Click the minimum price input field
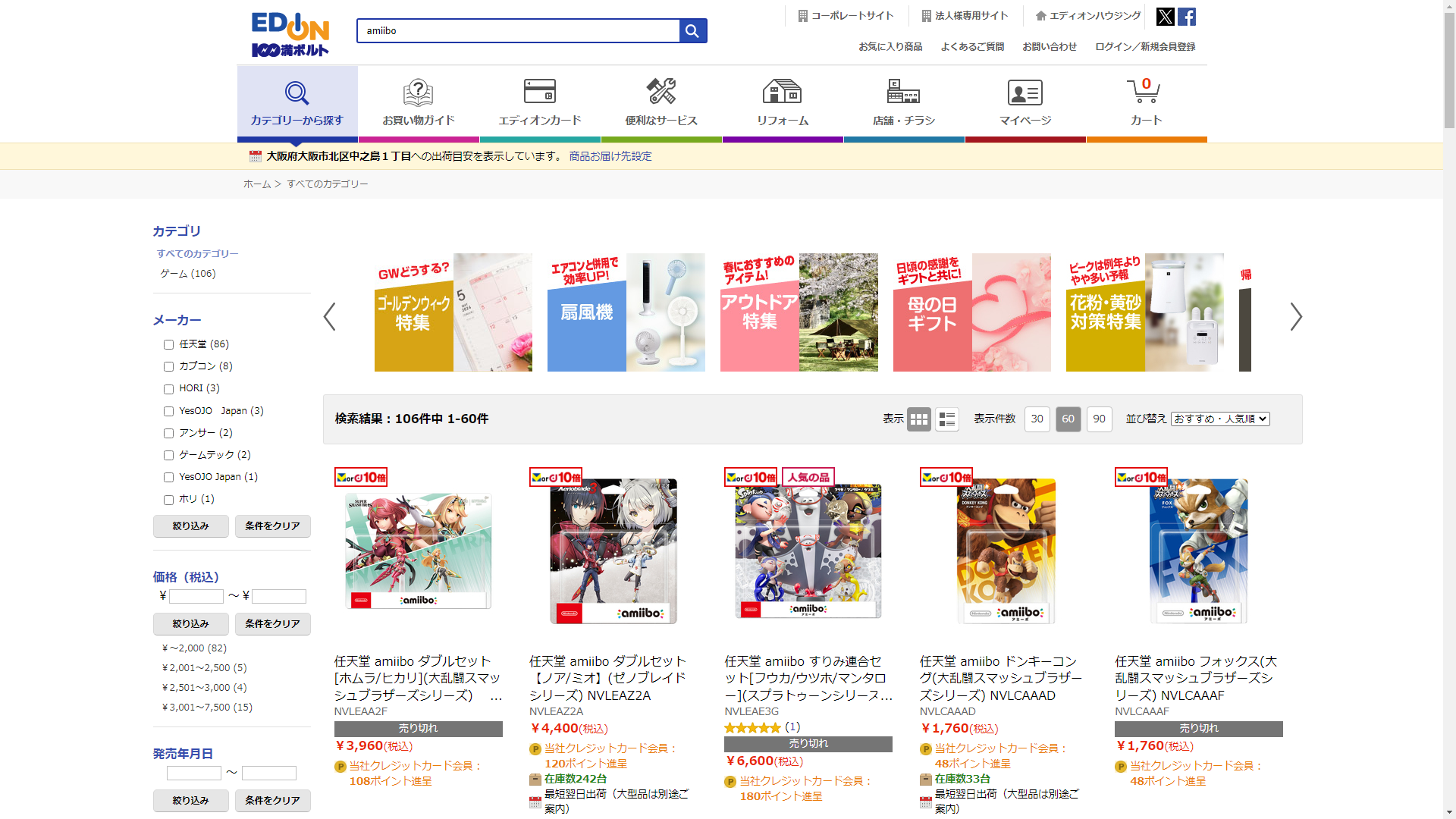The image size is (1456, 819). pos(196,597)
